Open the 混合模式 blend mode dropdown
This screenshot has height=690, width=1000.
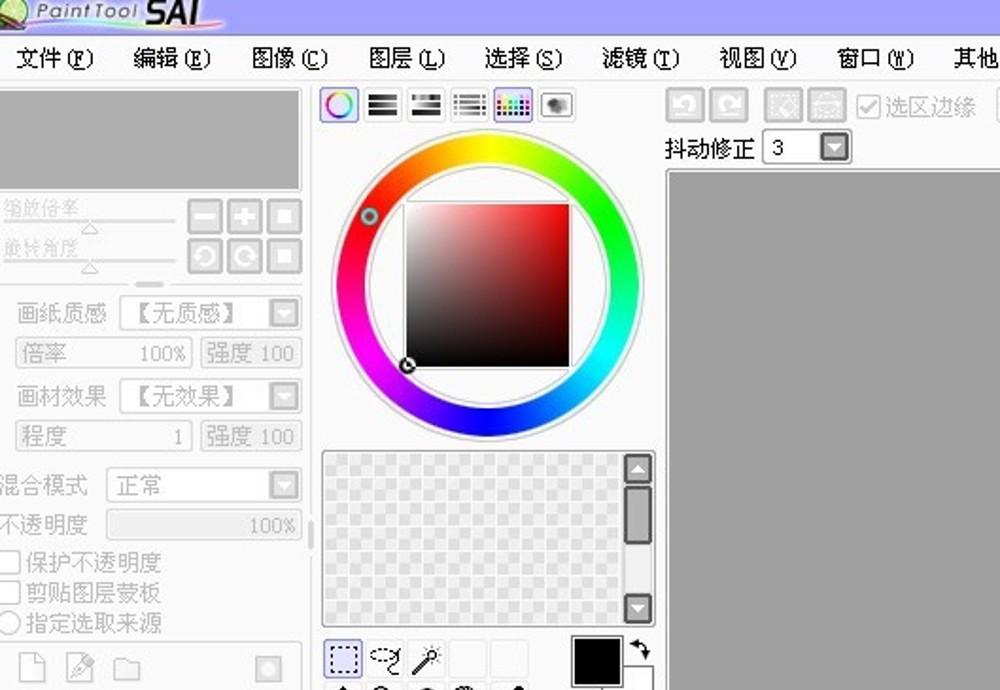pos(285,486)
